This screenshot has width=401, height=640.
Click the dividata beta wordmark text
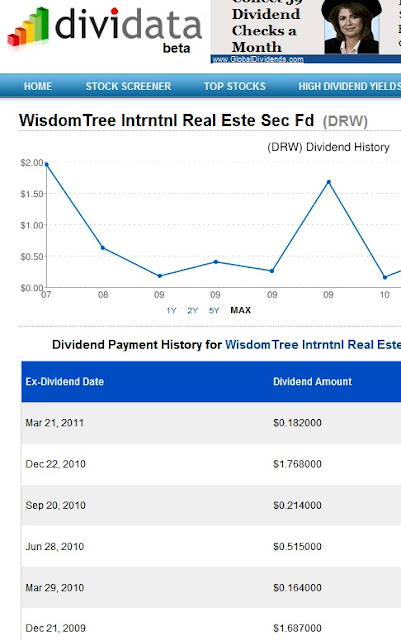tap(128, 30)
